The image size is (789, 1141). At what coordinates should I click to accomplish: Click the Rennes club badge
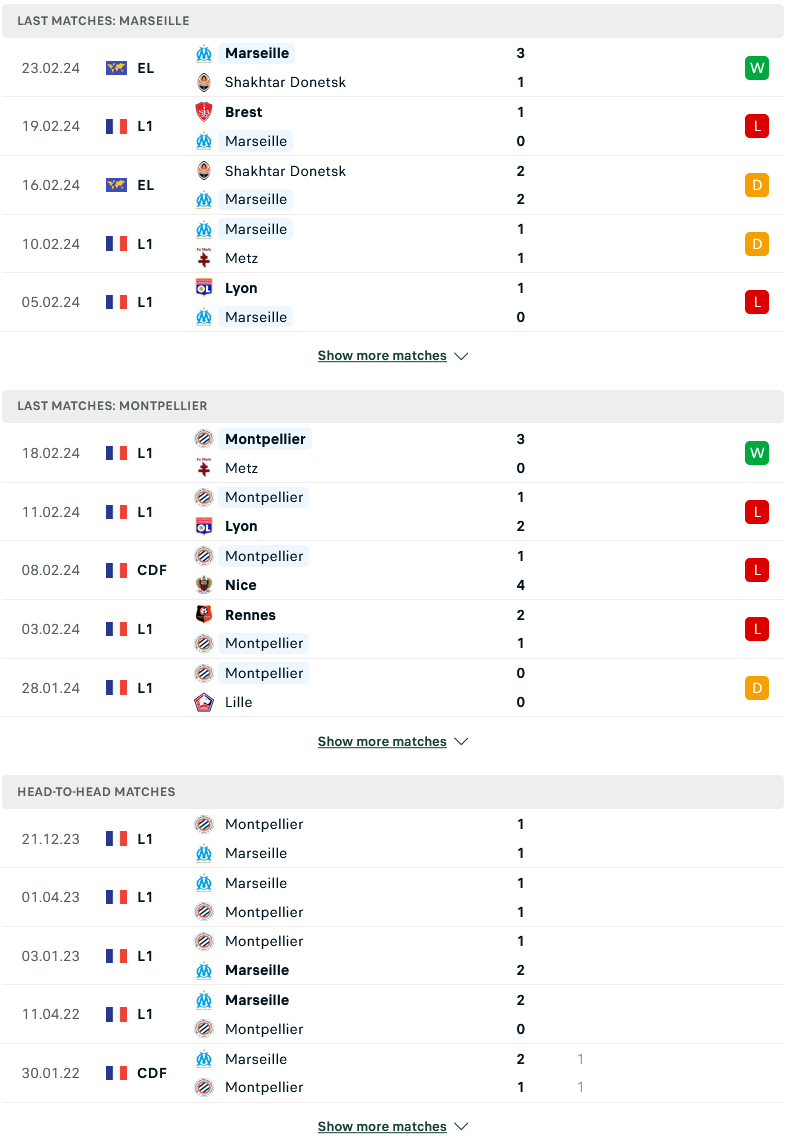click(x=206, y=615)
